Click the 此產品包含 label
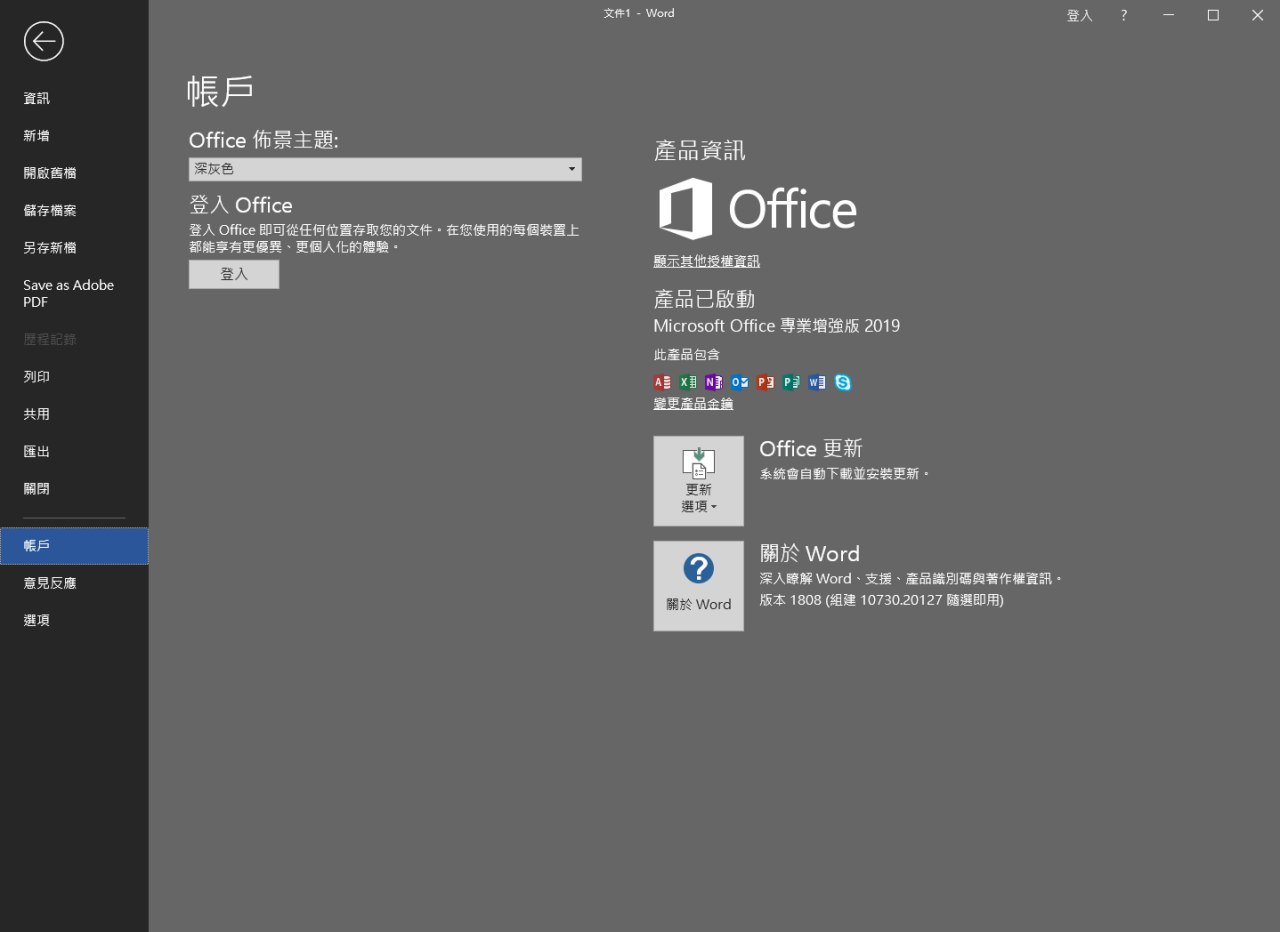 [687, 355]
